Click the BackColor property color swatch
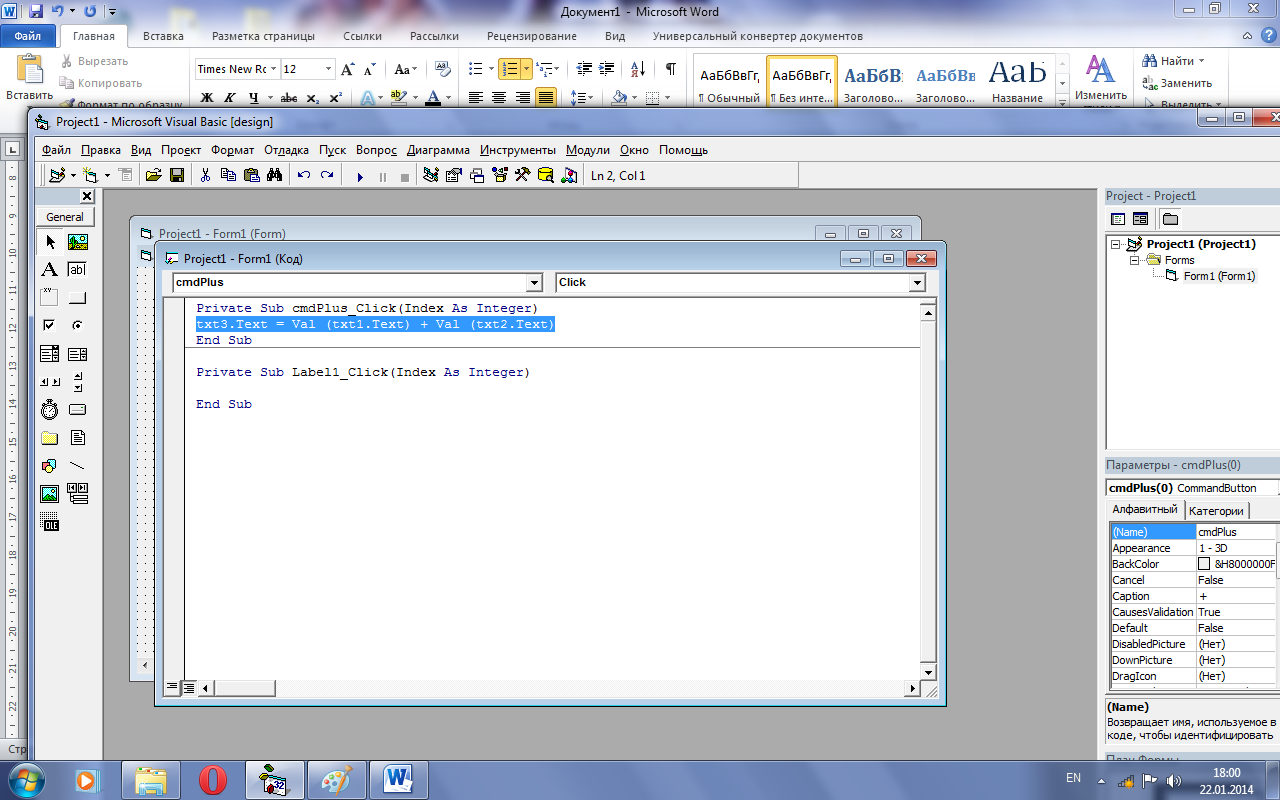Viewport: 1280px width, 800px height. pyautogui.click(x=1205, y=564)
